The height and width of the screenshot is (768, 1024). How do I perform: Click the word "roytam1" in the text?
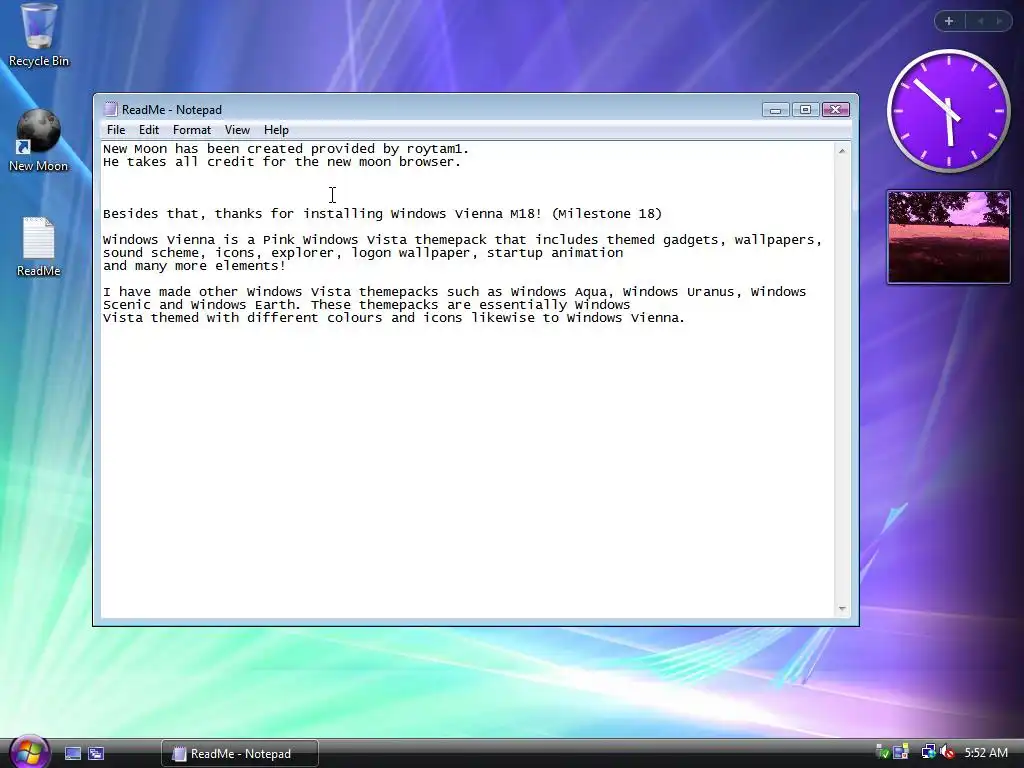click(434, 149)
